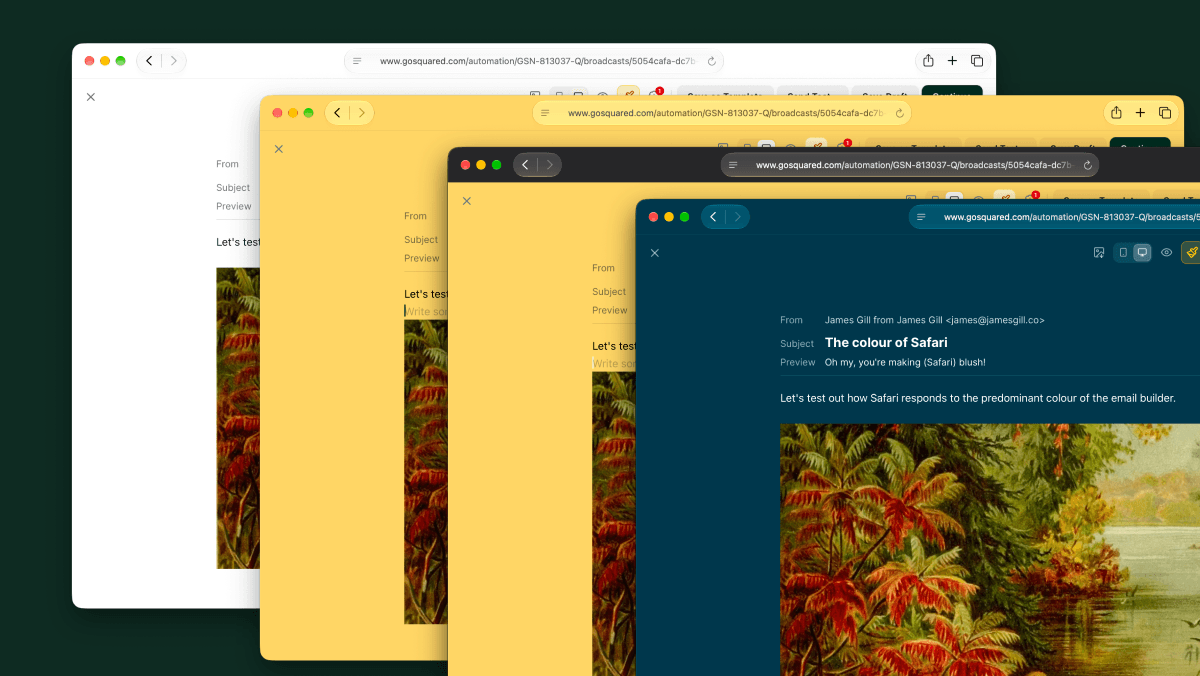This screenshot has height=676, width=1200.
Task: Open page menu icon in dark grey window address bar
Action: coord(733,165)
